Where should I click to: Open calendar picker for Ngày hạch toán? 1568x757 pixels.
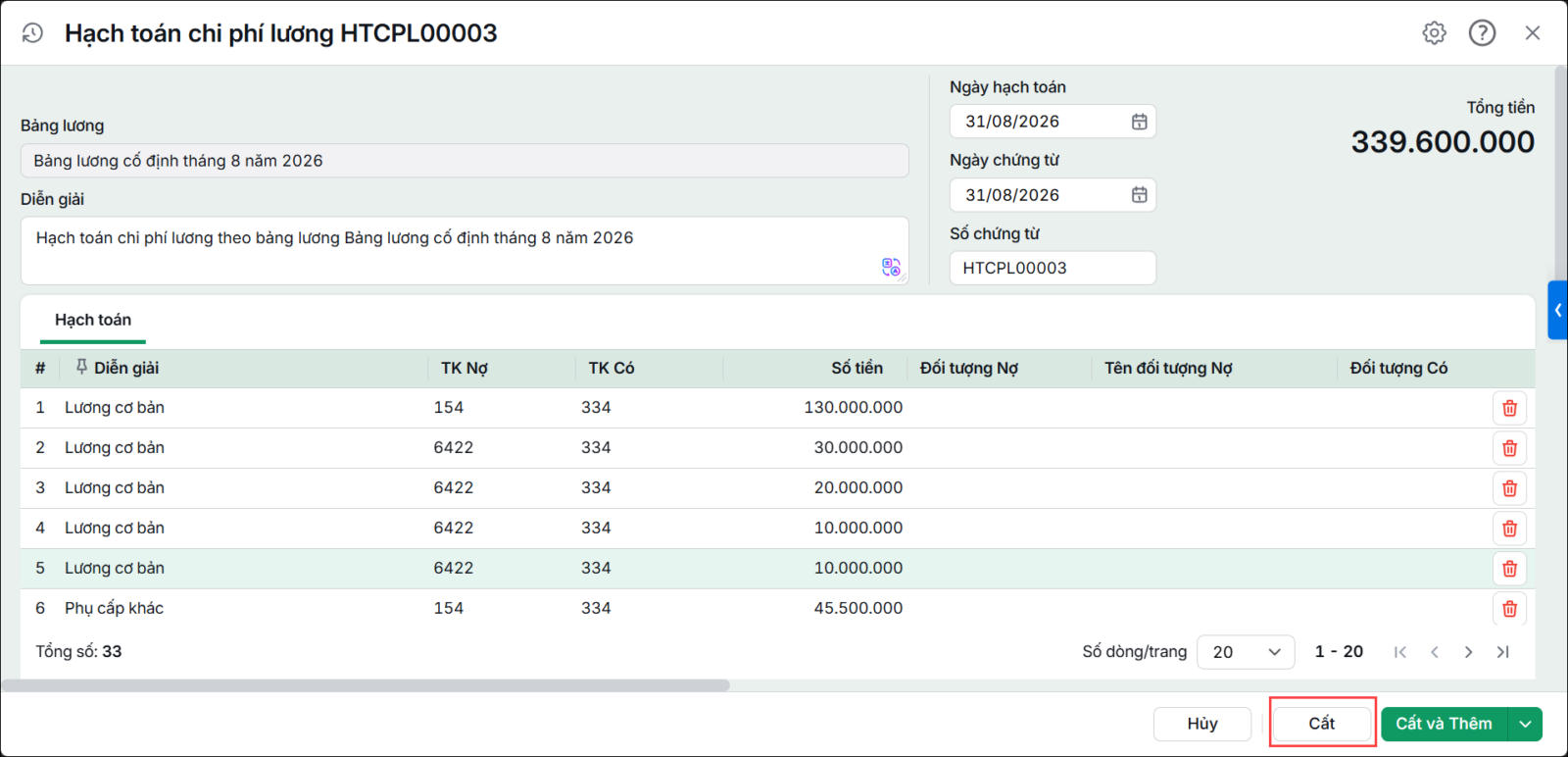coord(1139,122)
